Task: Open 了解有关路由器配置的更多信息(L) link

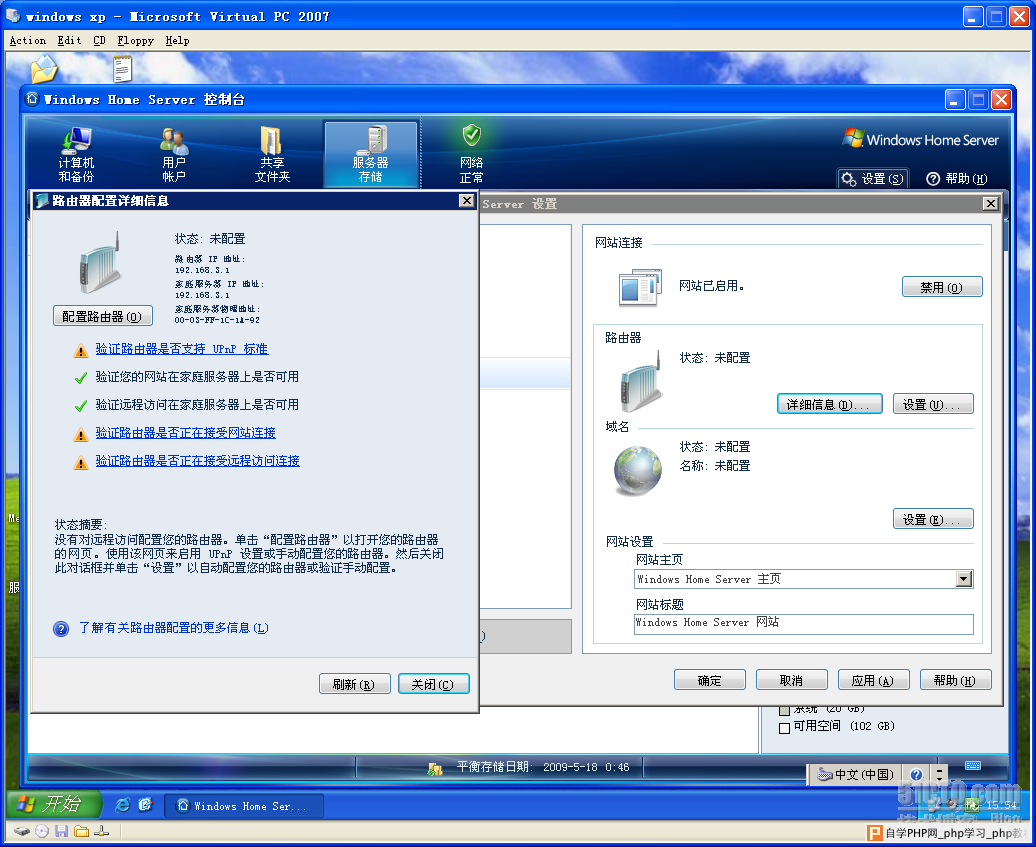Action: click(x=174, y=628)
